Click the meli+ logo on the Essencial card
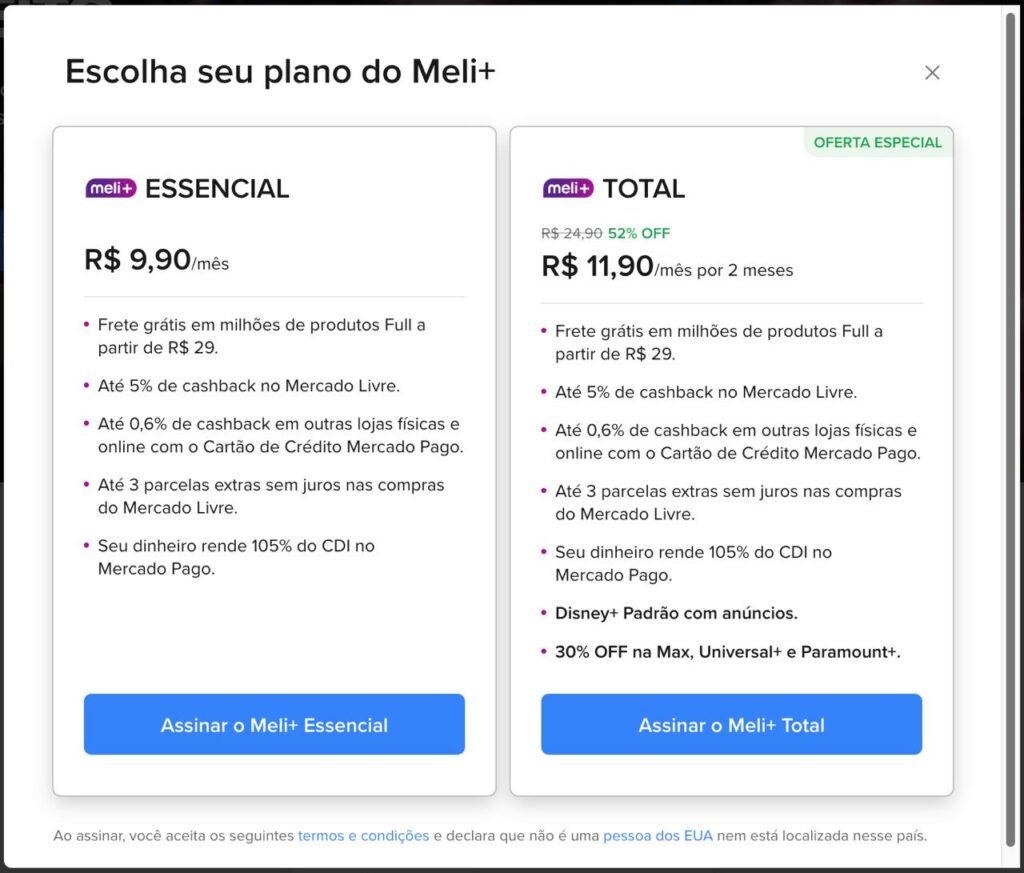 110,188
